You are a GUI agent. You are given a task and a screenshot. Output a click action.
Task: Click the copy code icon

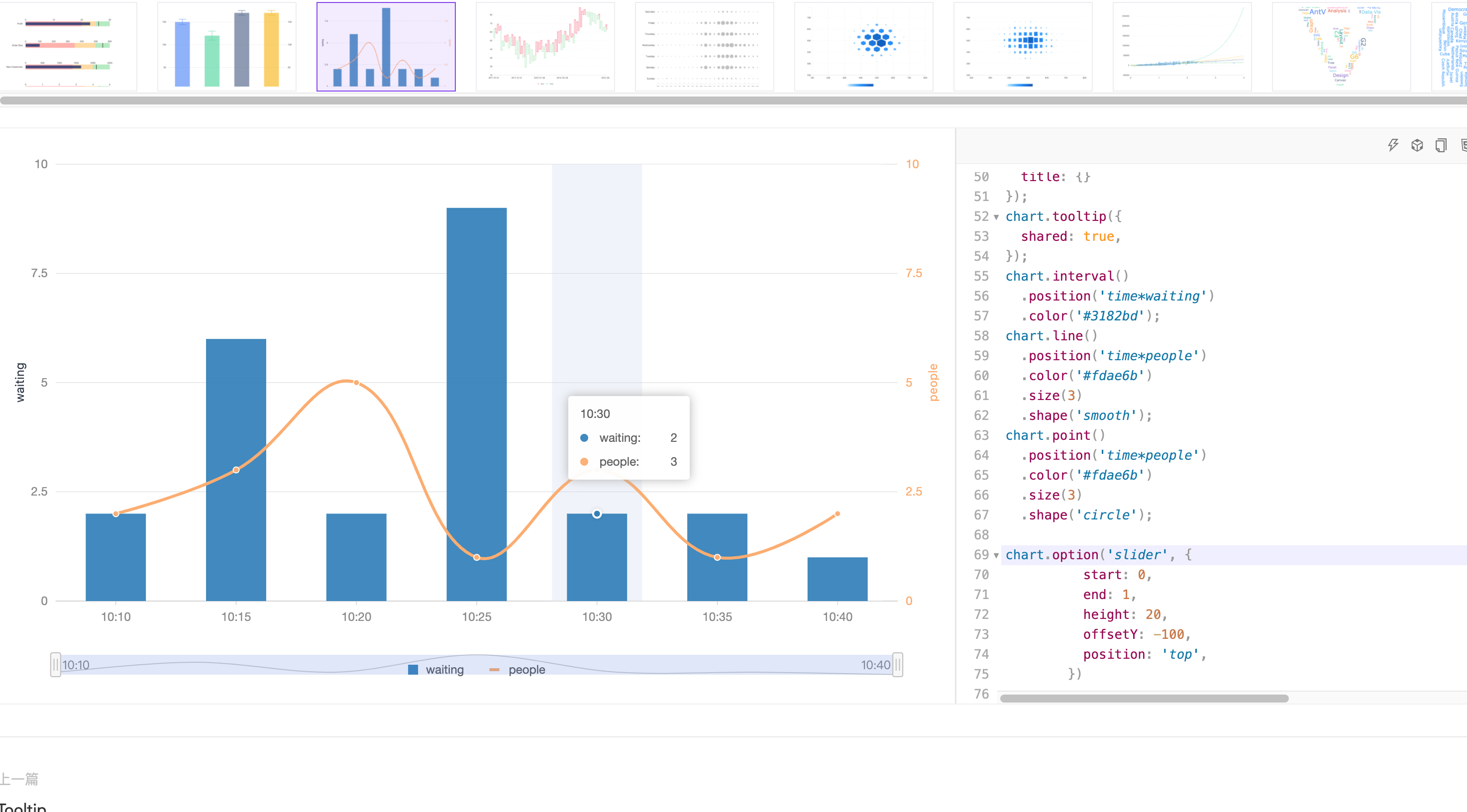pyautogui.click(x=1441, y=145)
